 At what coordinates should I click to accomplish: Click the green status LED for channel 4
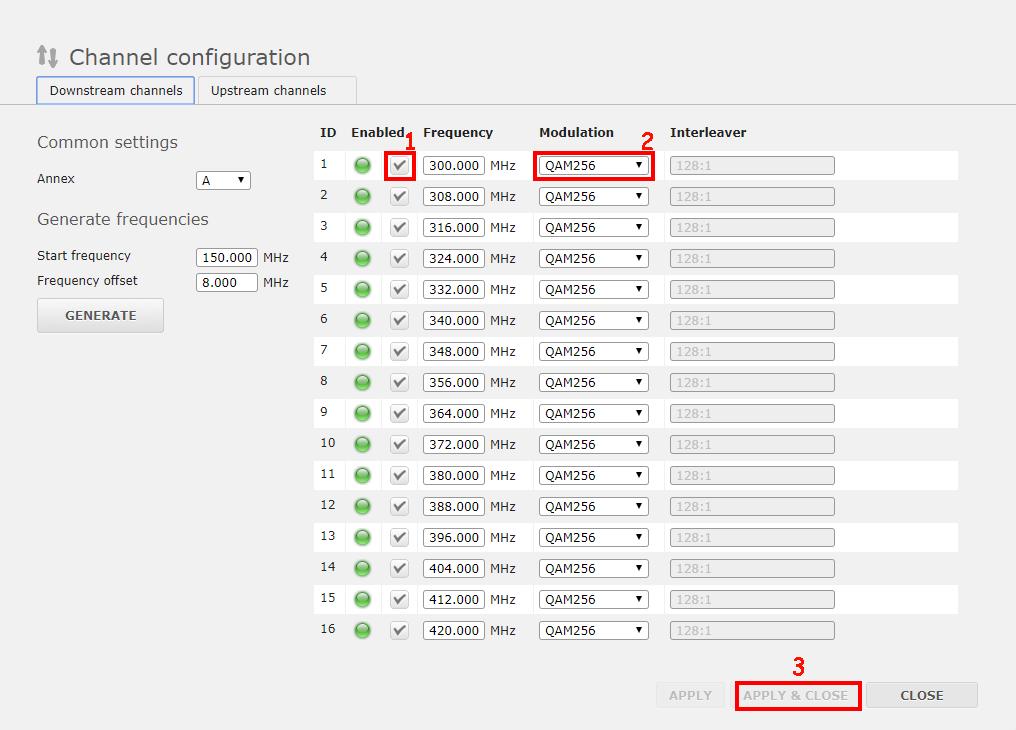pyautogui.click(x=362, y=259)
